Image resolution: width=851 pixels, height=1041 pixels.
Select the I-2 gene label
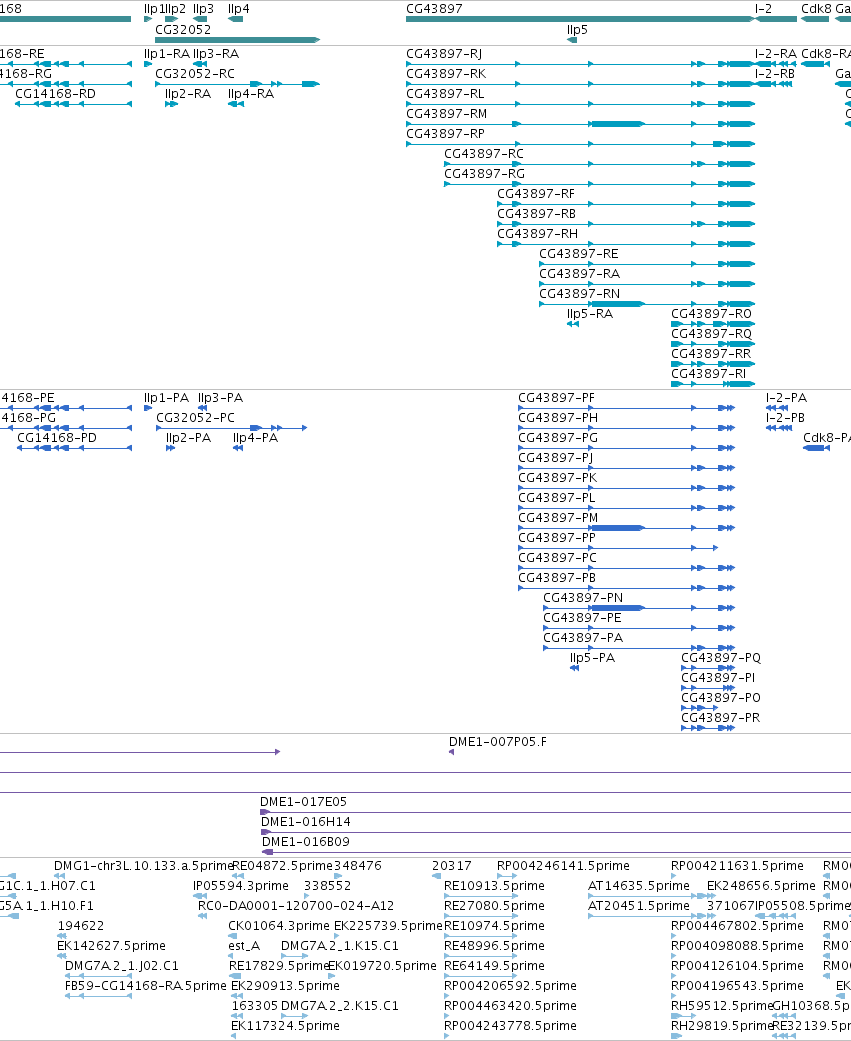(763, 9)
